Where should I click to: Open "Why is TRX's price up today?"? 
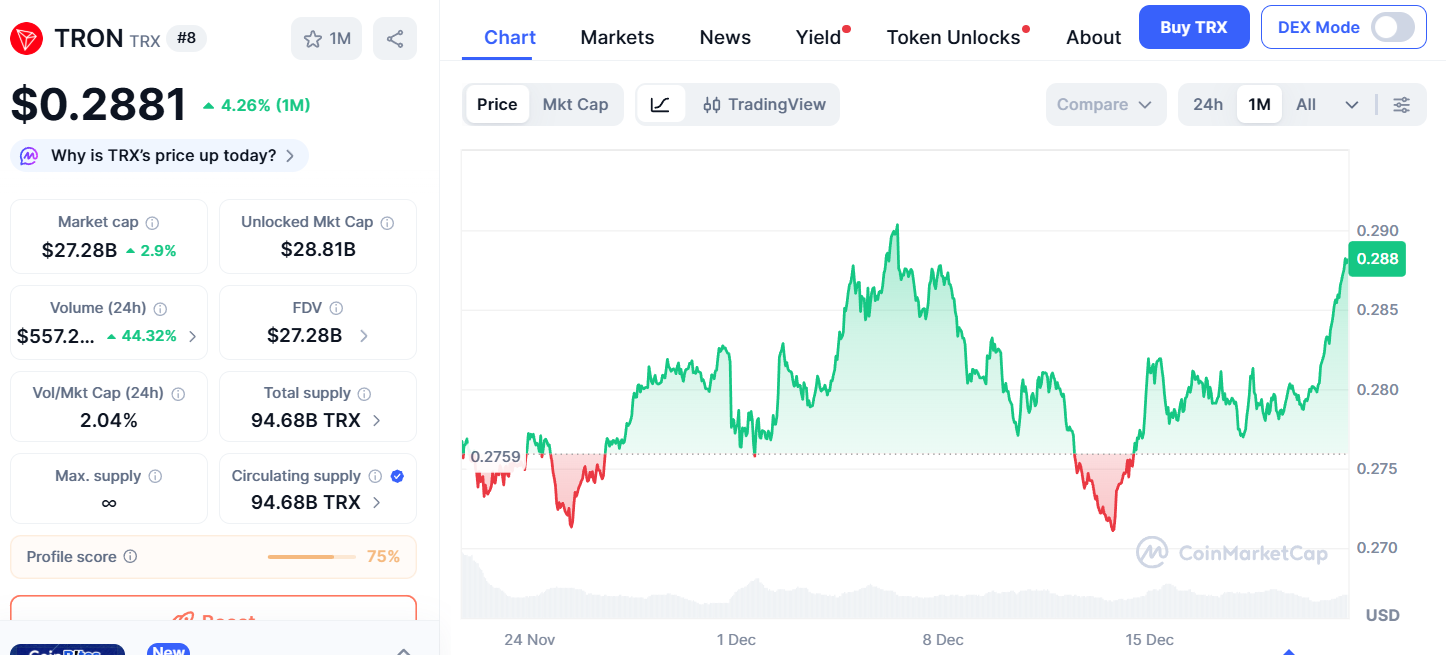coord(160,156)
